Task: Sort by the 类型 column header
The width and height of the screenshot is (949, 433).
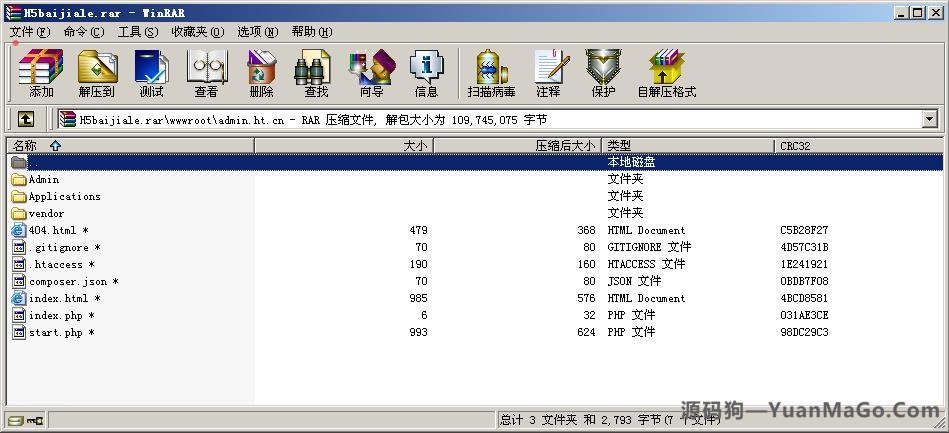Action: point(688,145)
